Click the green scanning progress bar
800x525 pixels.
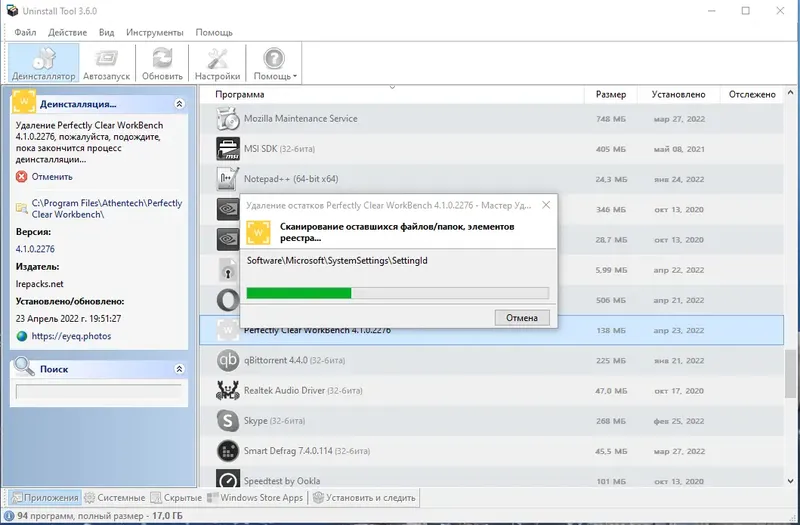coord(397,293)
